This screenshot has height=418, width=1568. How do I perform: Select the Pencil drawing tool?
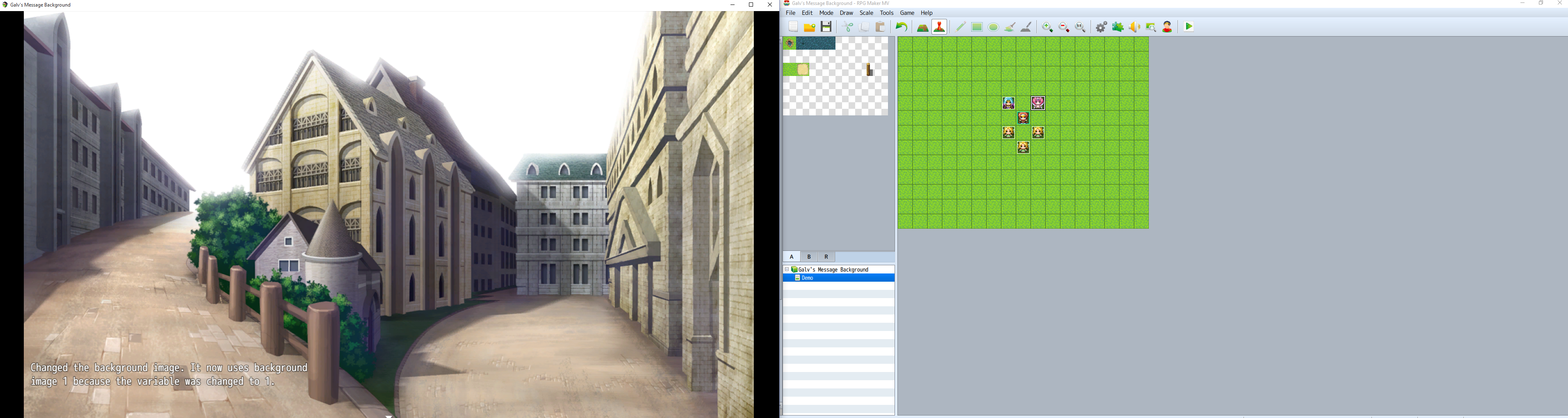click(x=961, y=28)
